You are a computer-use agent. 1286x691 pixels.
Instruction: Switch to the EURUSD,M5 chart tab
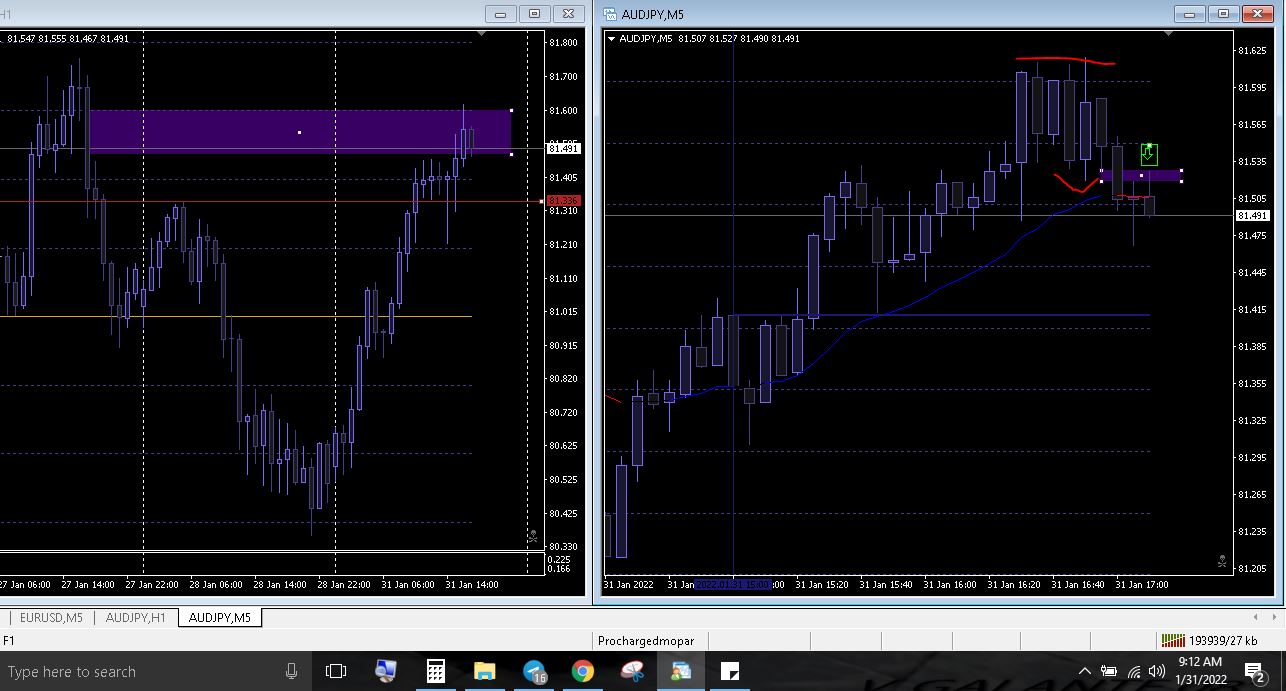[51, 618]
